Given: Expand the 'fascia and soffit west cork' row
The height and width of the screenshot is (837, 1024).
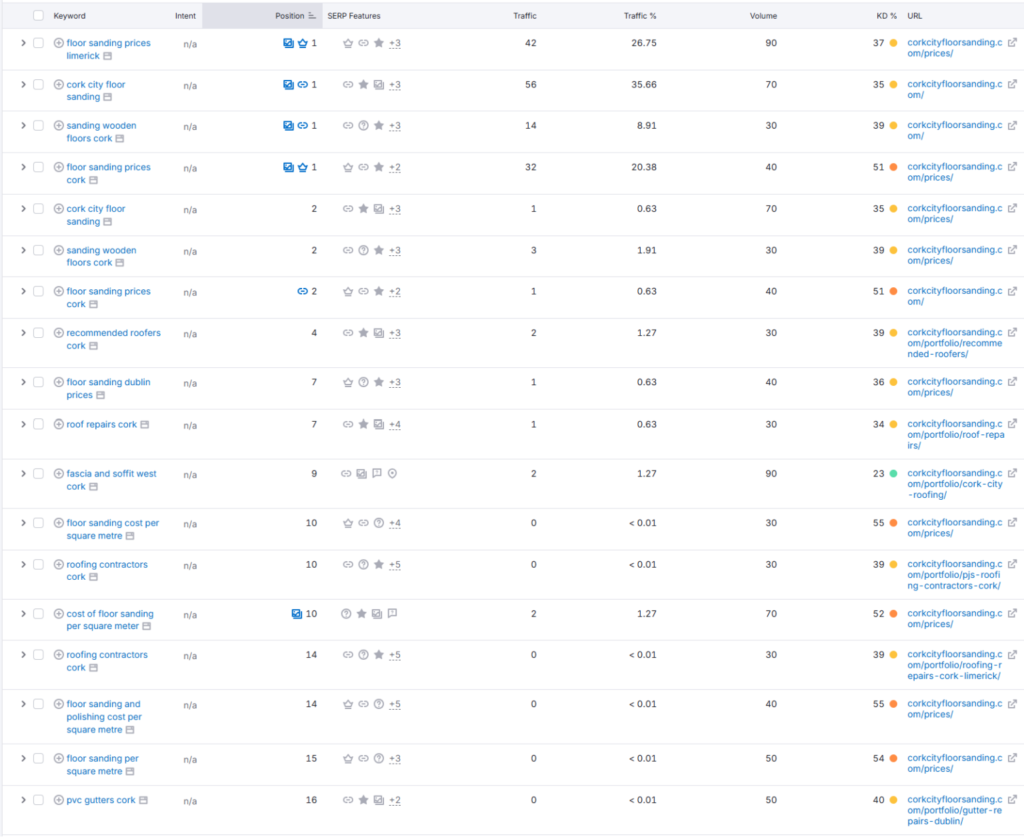Looking at the screenshot, I should click(23, 474).
